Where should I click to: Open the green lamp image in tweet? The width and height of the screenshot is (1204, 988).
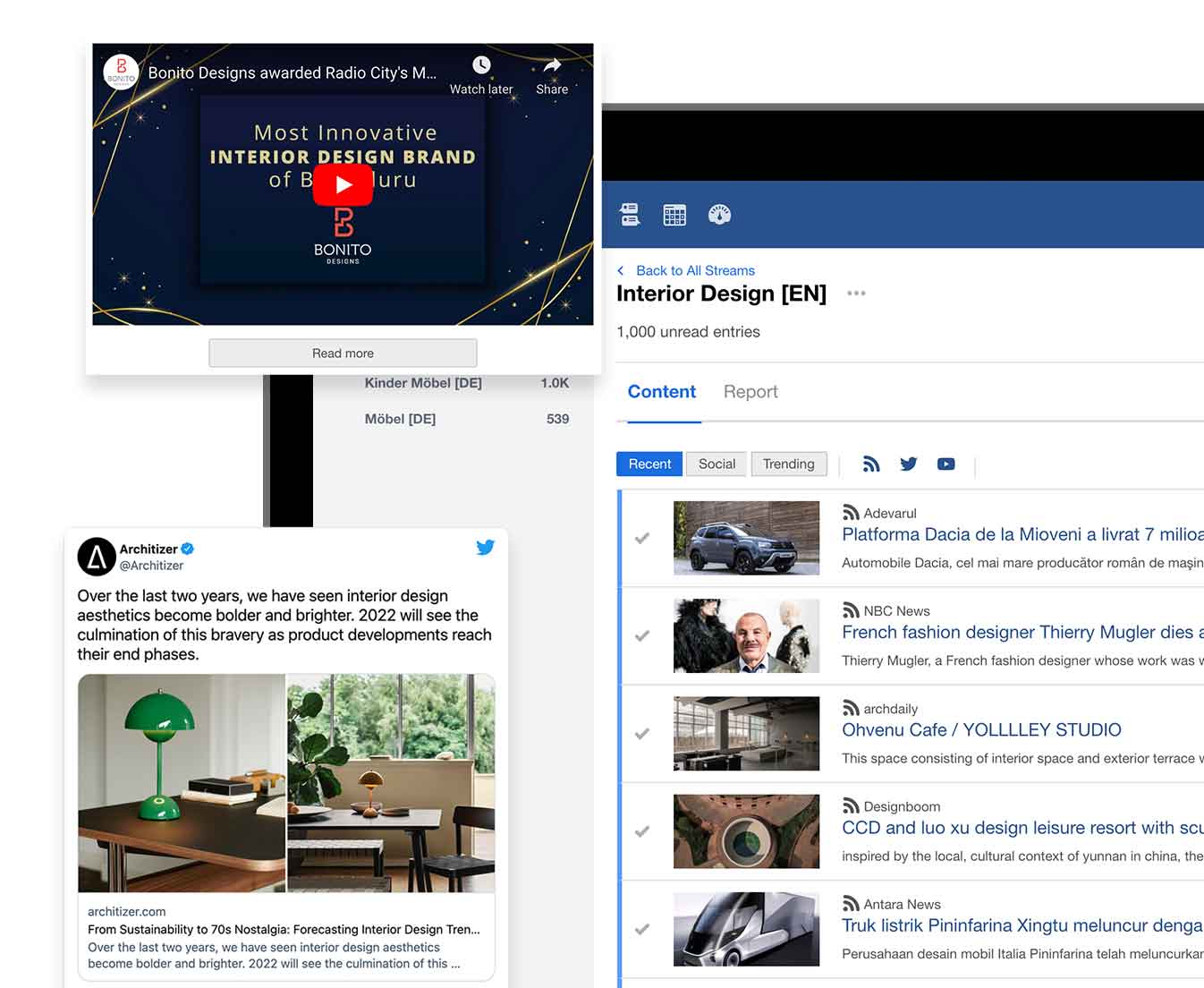pyautogui.click(x=182, y=783)
